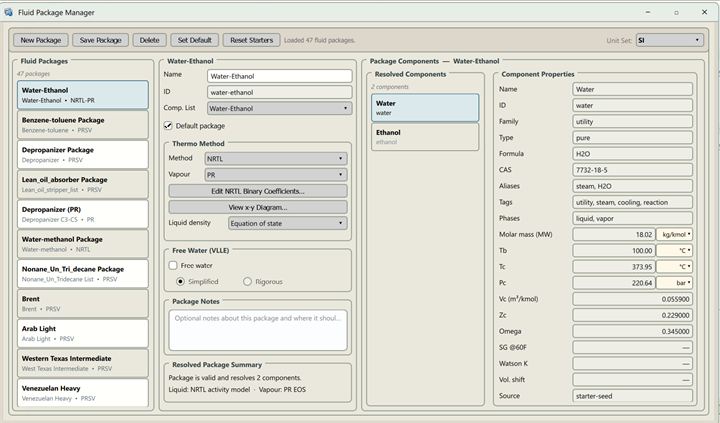720x423 pixels.
Task: Click the Tb value 100.00
Action: tap(613, 250)
